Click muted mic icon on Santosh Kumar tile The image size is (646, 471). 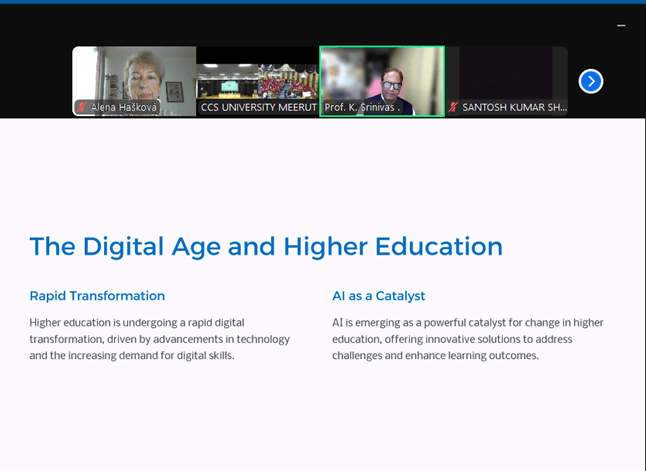point(454,107)
